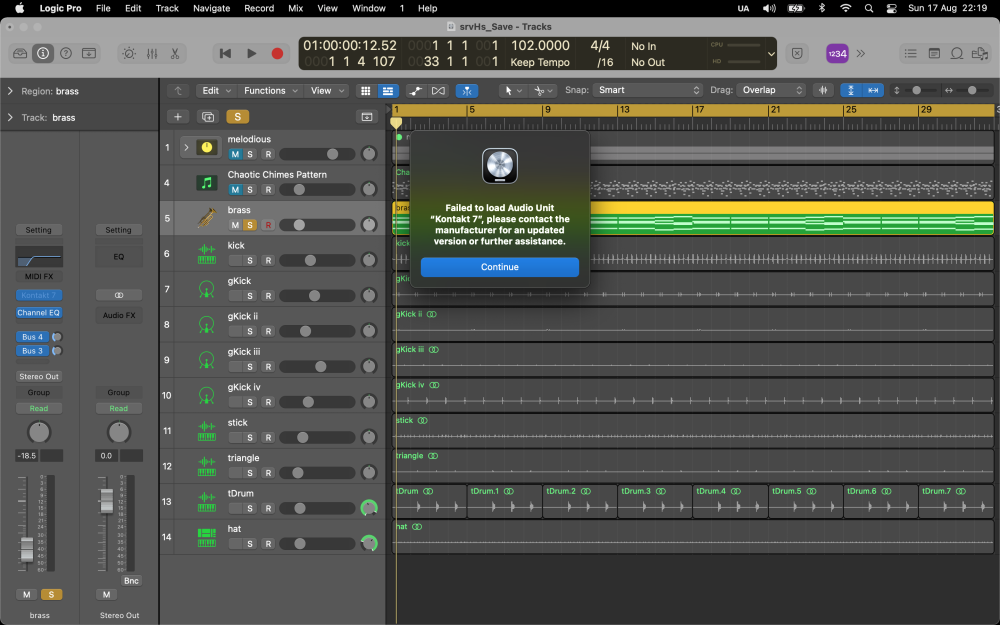Image resolution: width=1000 pixels, height=625 pixels.
Task: Open the media Browsers icon
Action: pyautogui.click(x=980, y=54)
